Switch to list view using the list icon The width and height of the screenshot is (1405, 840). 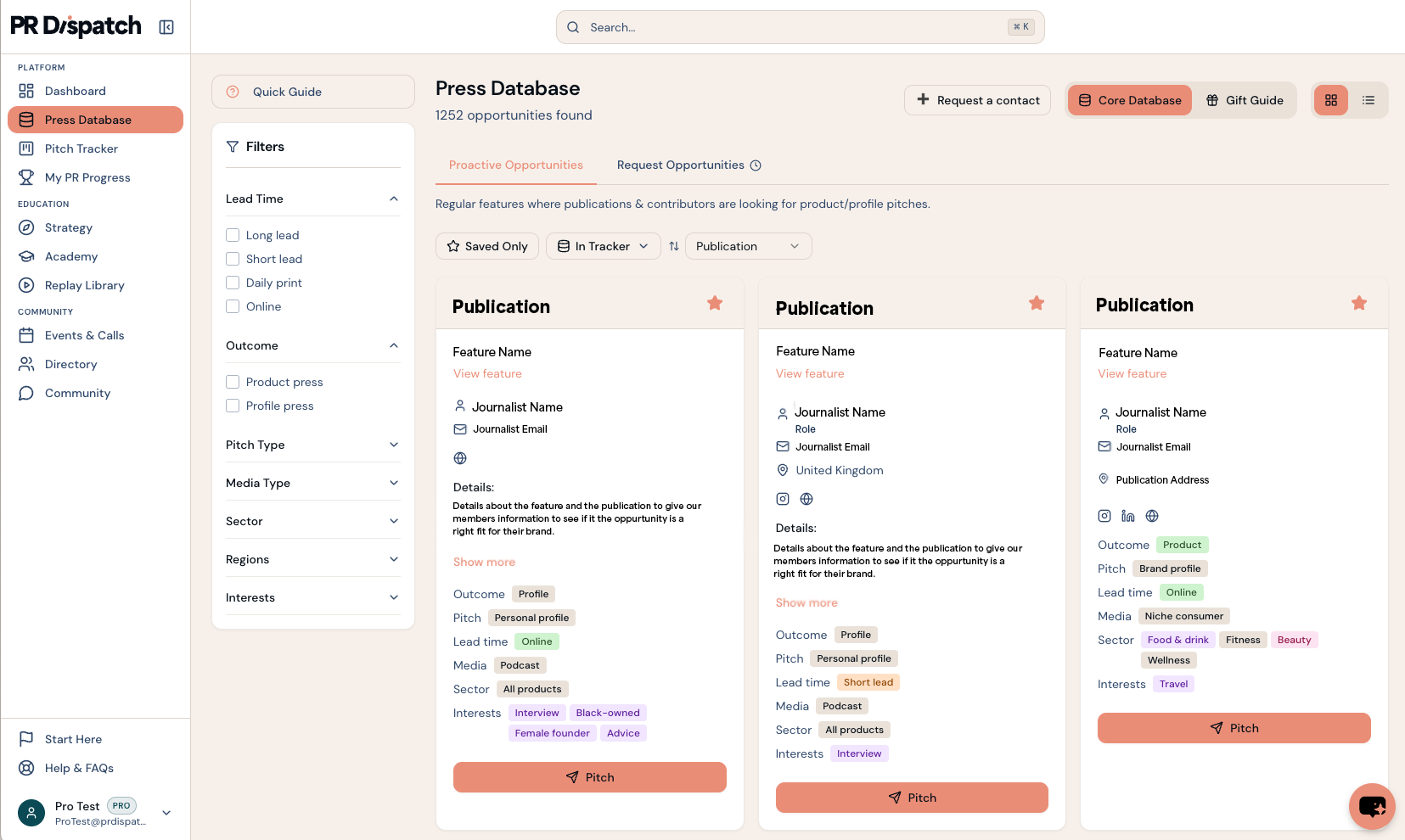coord(1368,100)
